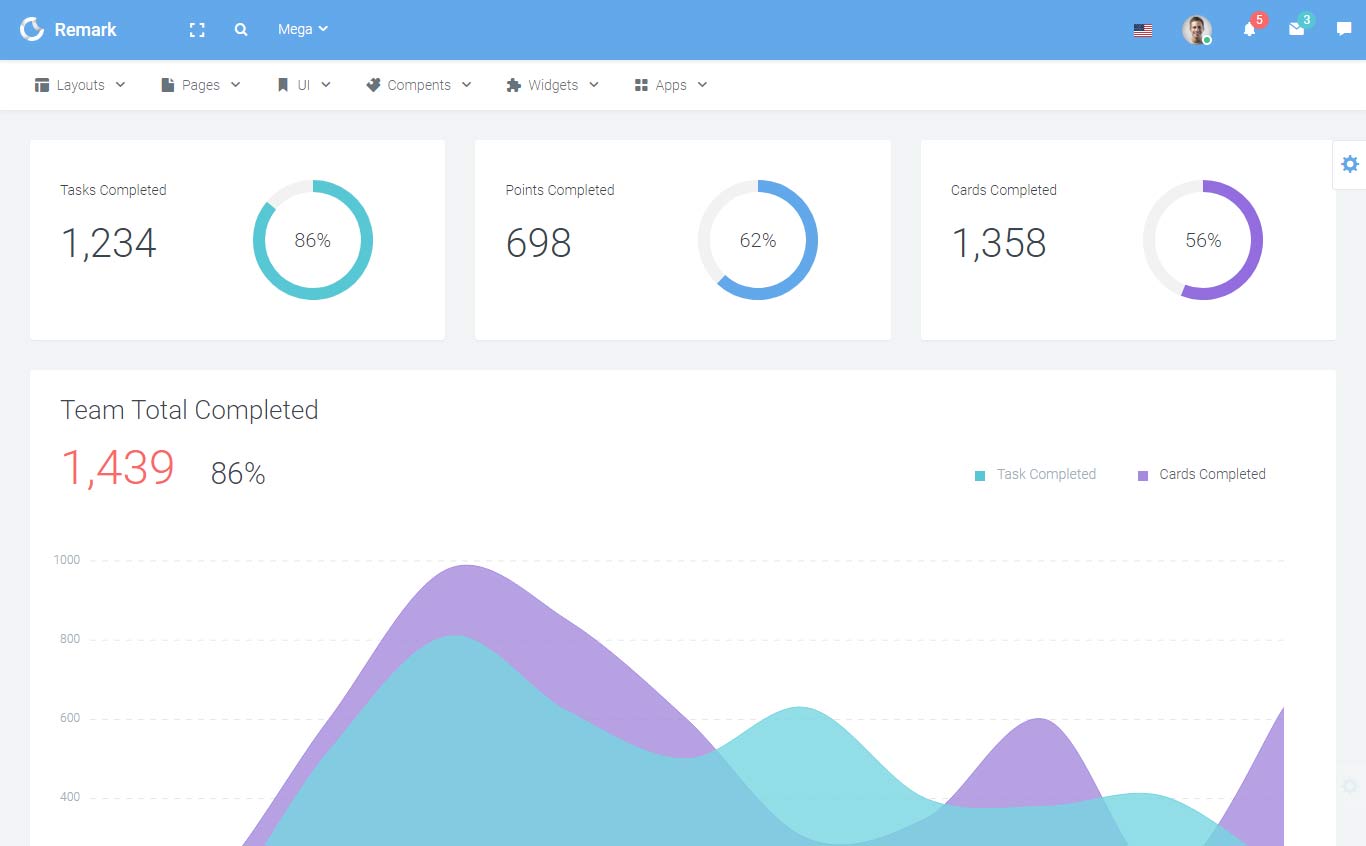Open the Pages menu label
The image size is (1366, 846).
click(x=201, y=85)
